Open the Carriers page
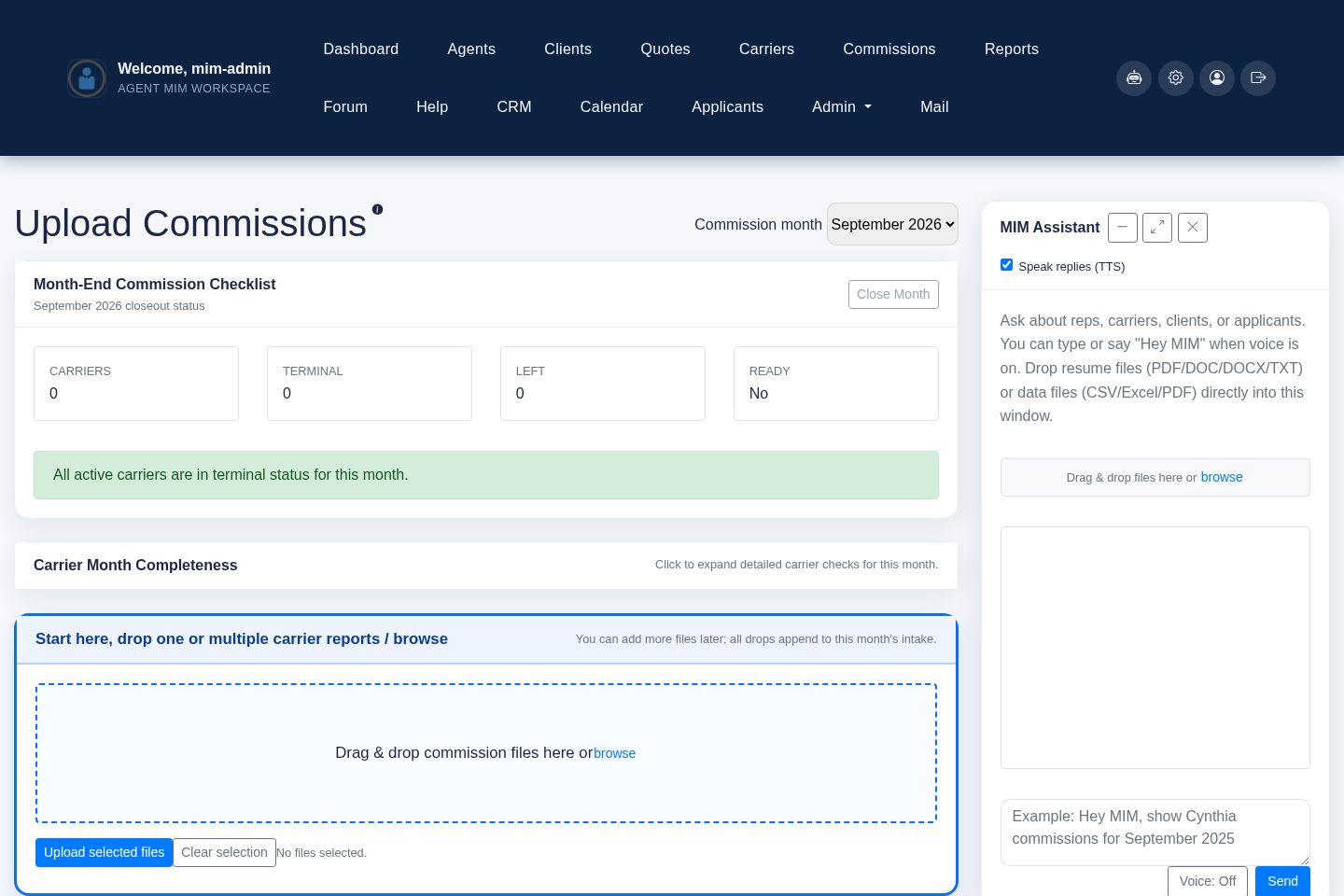The height and width of the screenshot is (896, 1344). pyautogui.click(x=767, y=49)
